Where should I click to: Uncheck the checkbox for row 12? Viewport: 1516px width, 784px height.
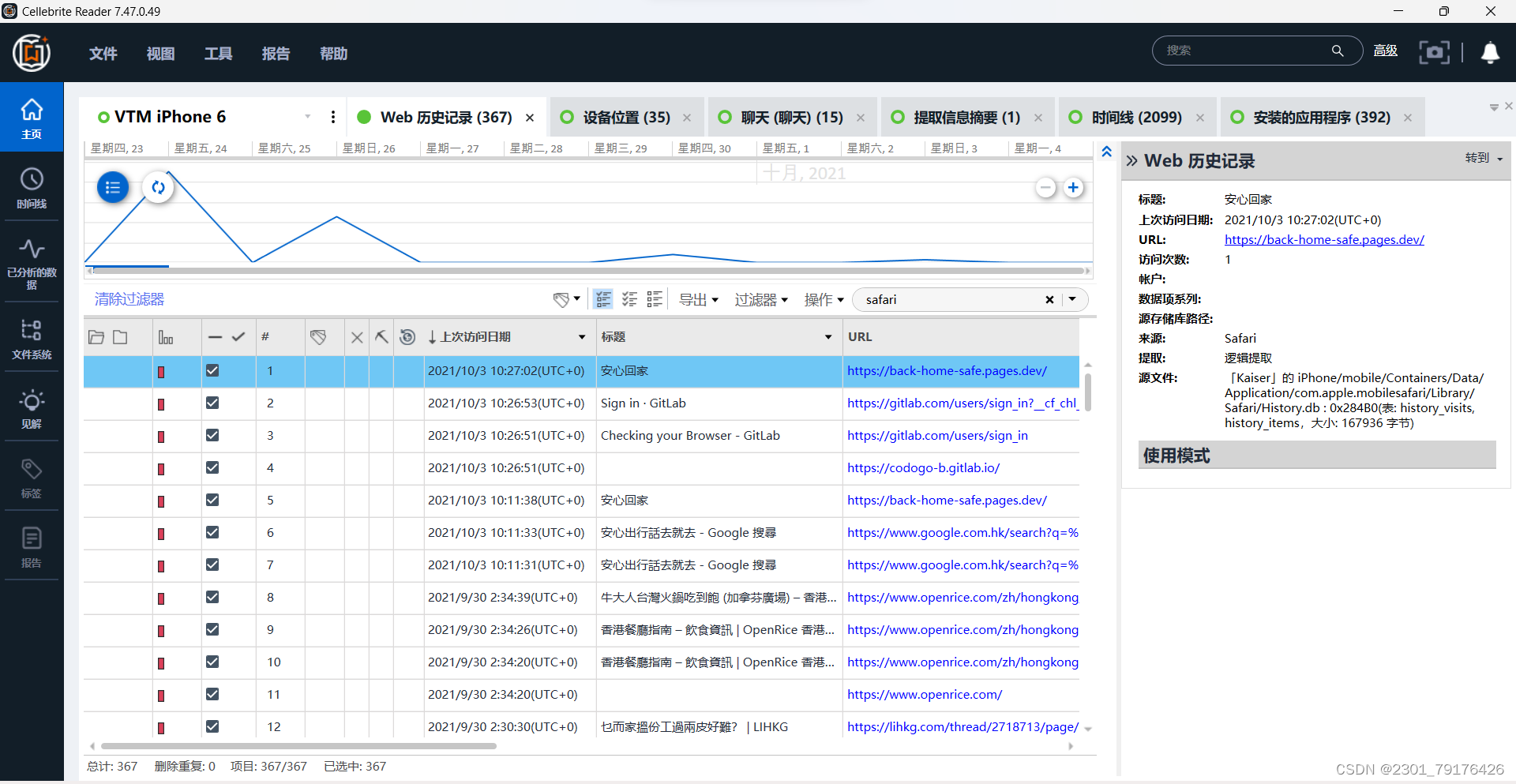point(212,726)
